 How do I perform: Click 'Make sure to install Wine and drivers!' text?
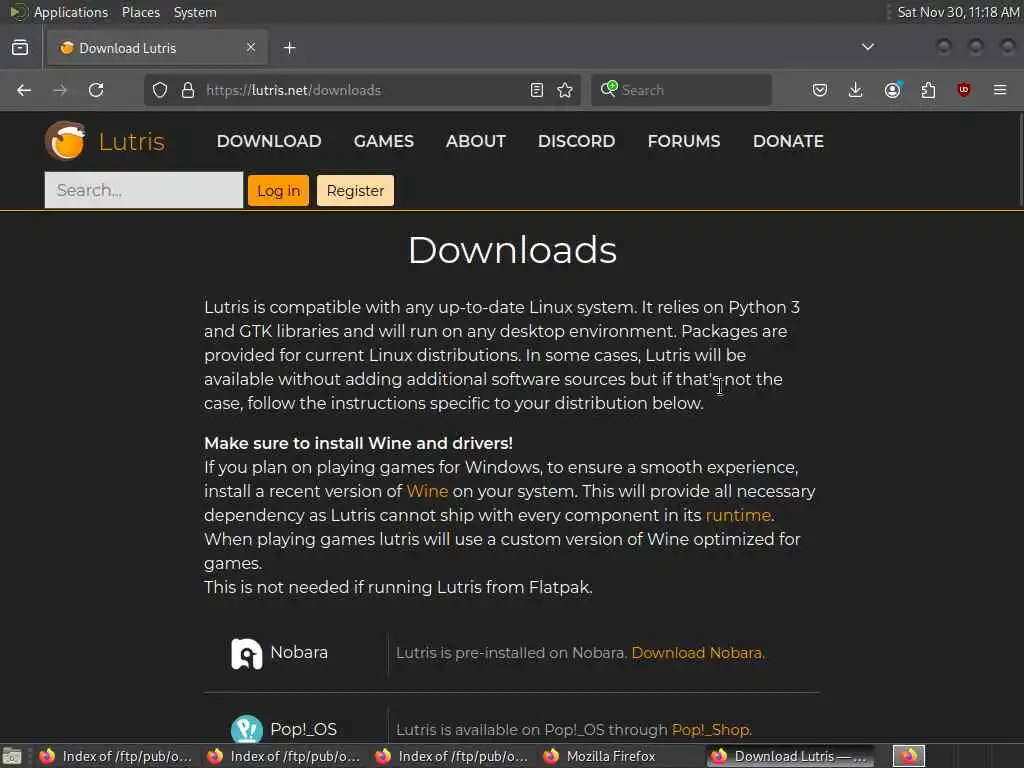click(359, 443)
